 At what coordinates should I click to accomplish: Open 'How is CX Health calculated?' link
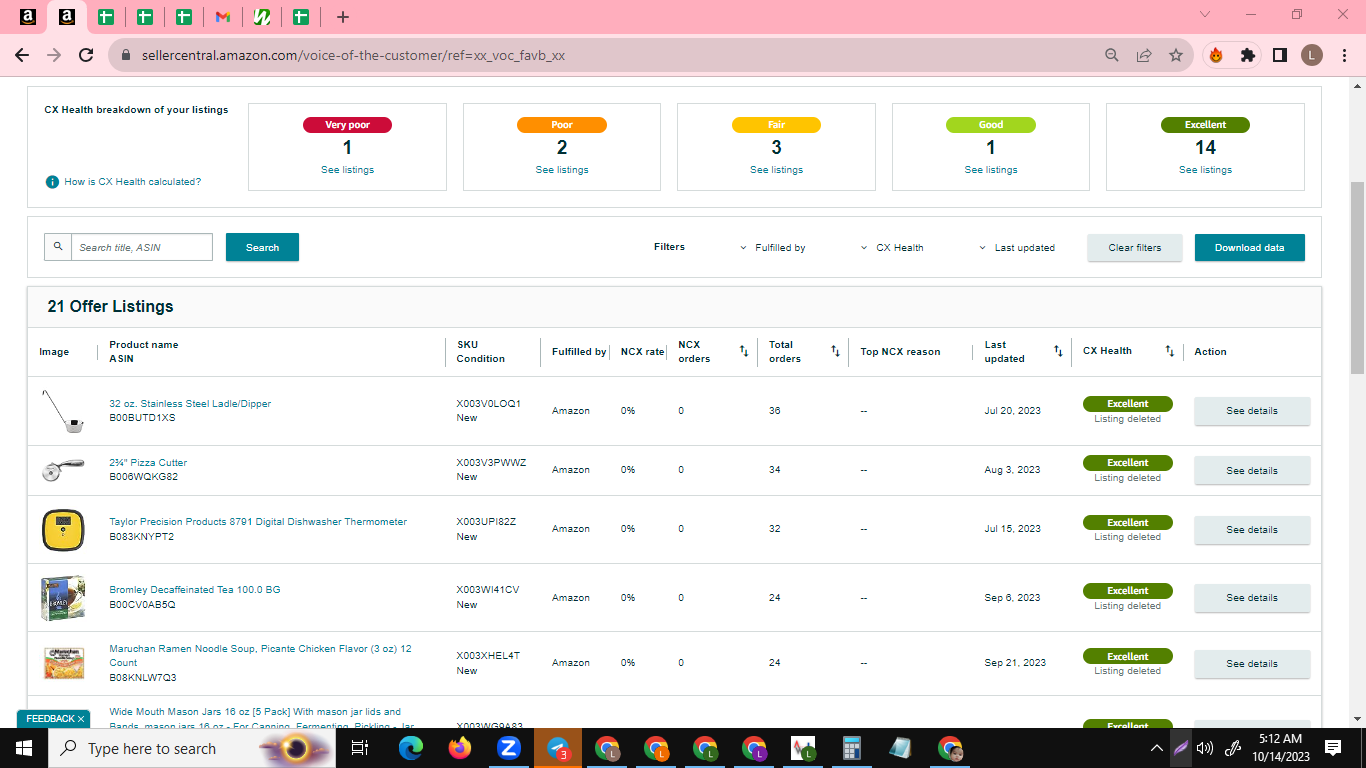point(133,182)
